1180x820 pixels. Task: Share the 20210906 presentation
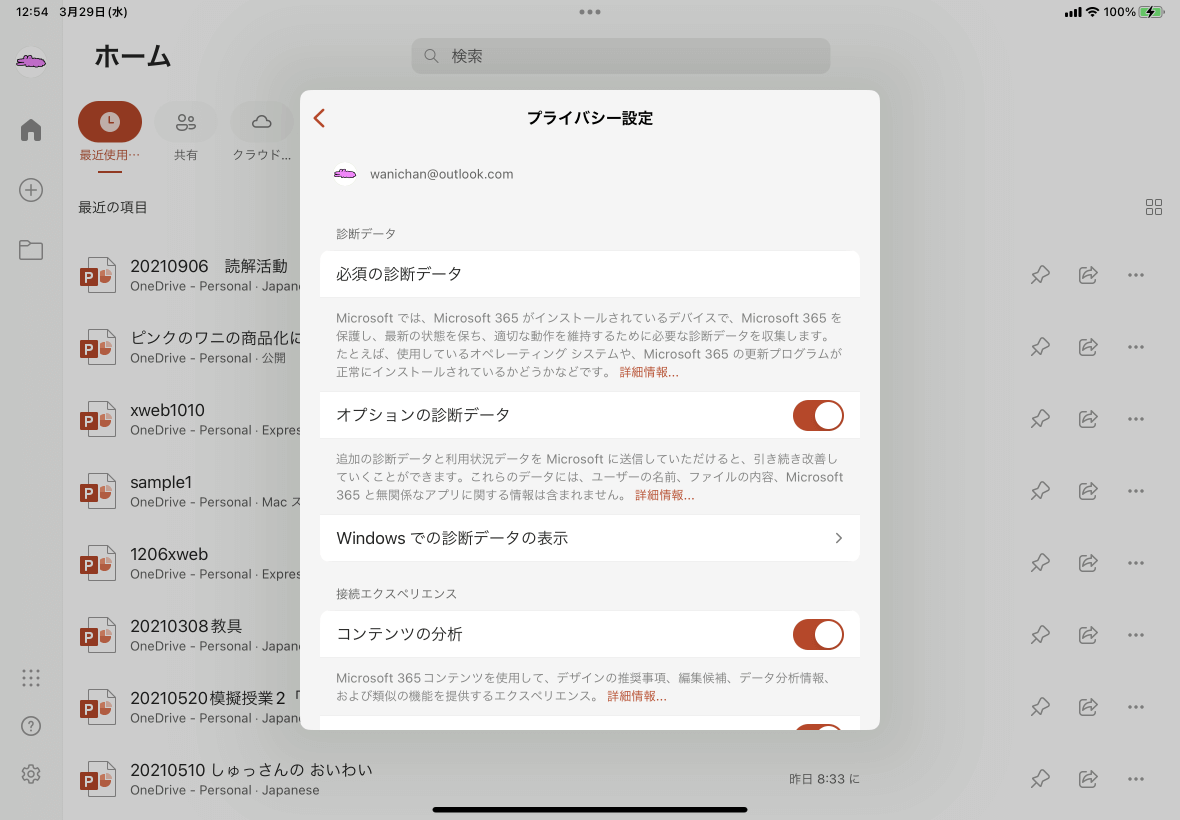click(x=1088, y=275)
